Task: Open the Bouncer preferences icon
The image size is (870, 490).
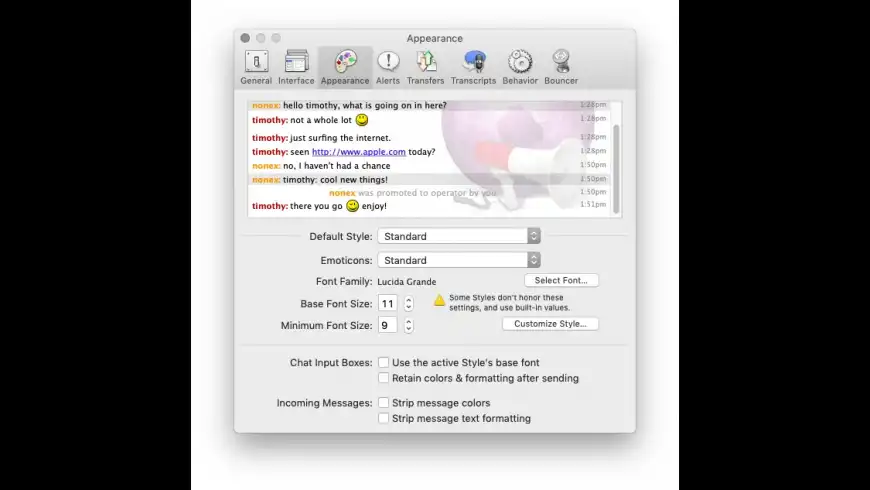Action: 561,67
